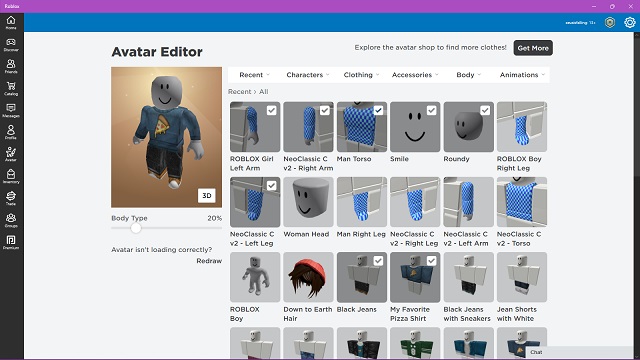Open the Trade sidebar icon
Screen dimensions: 640x360
click(11, 199)
